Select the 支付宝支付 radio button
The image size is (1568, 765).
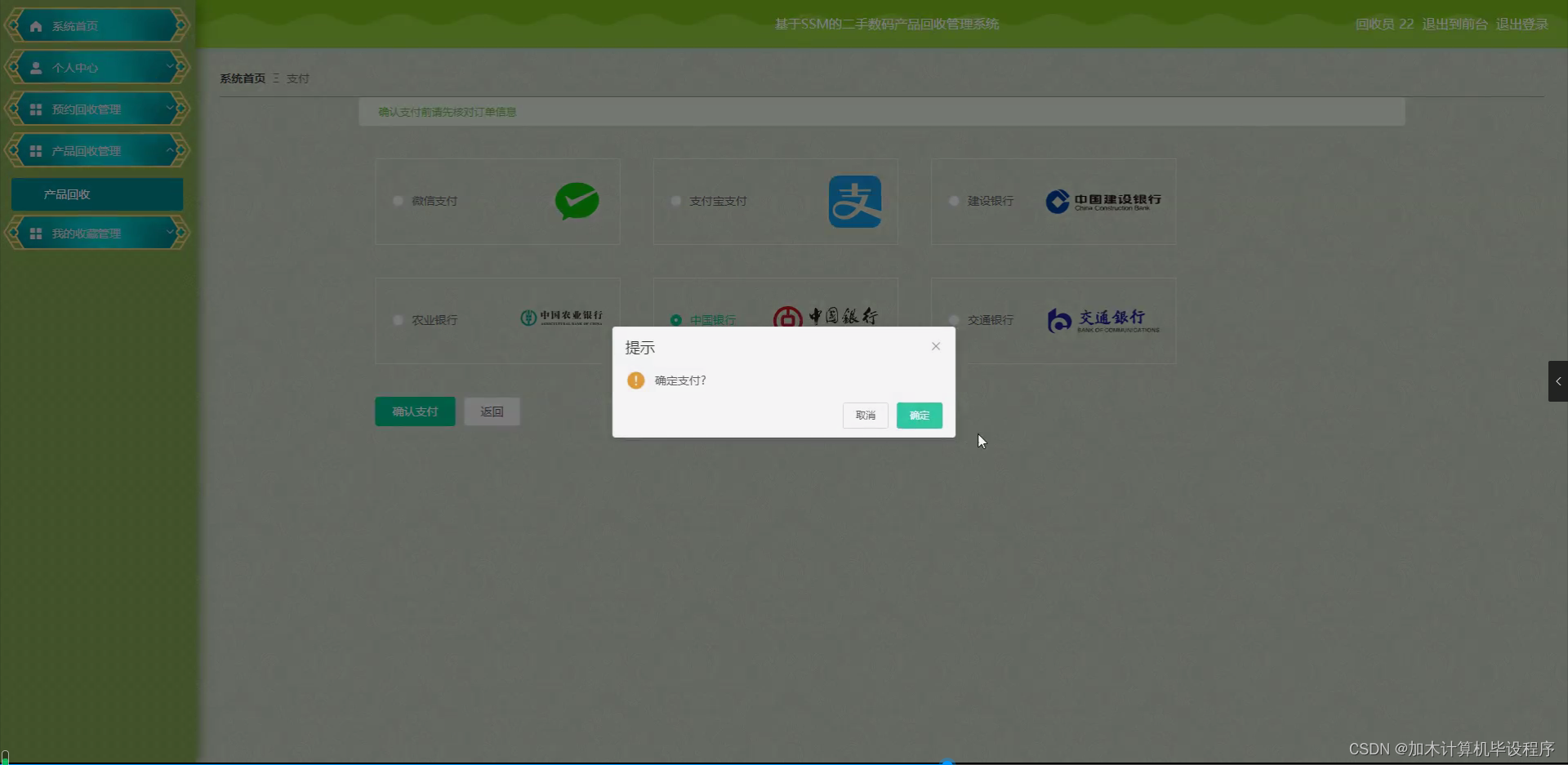675,201
